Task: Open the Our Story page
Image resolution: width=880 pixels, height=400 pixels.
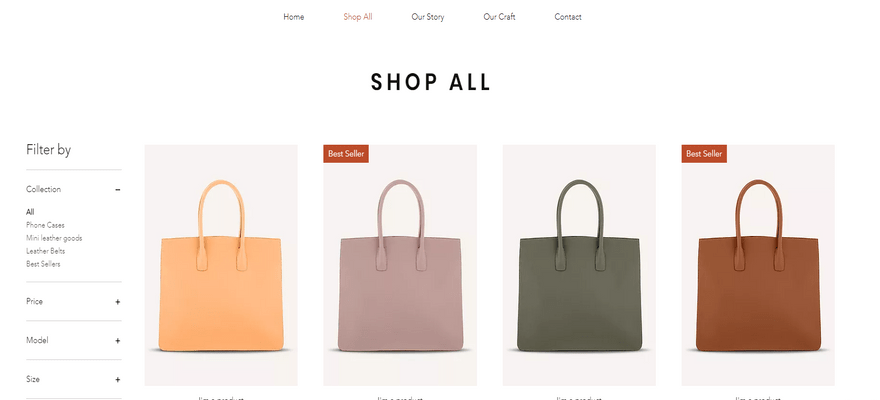Action: 428,17
